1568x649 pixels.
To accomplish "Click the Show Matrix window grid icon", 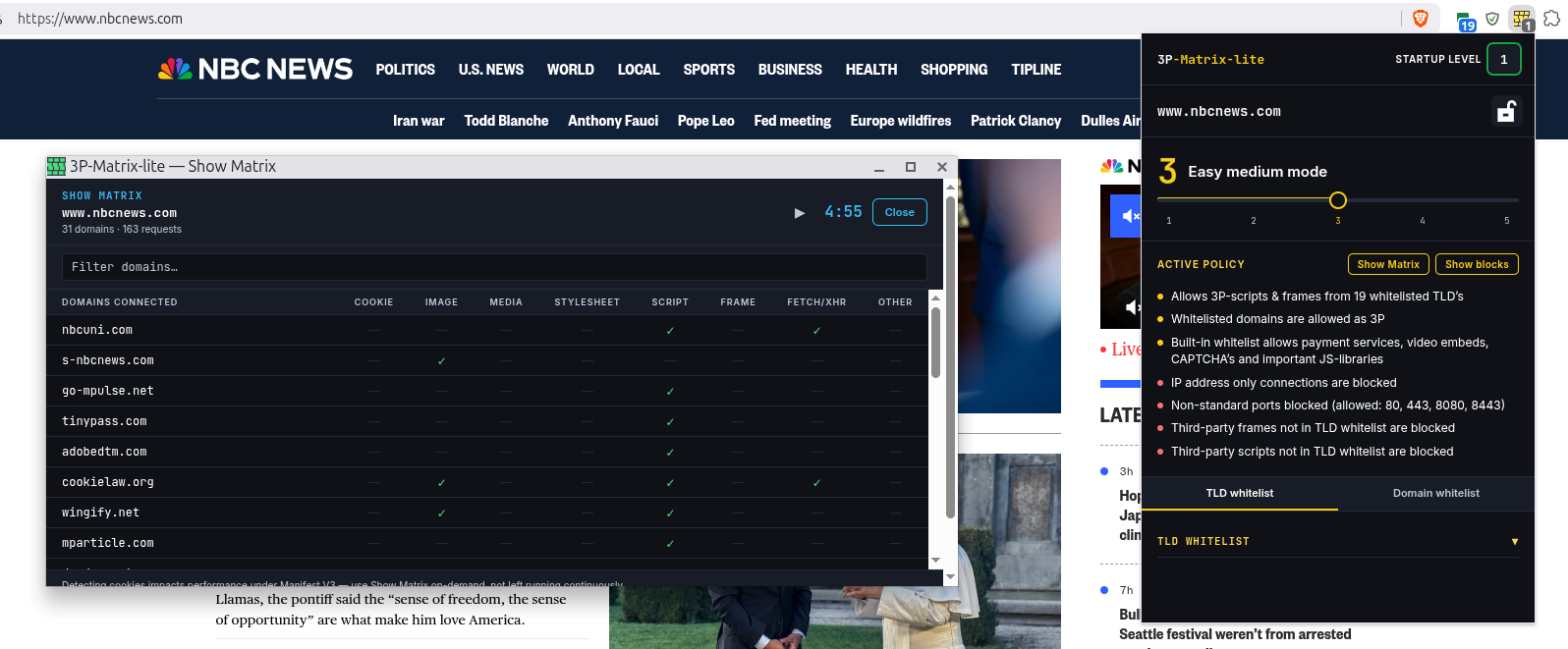I will pos(57,166).
